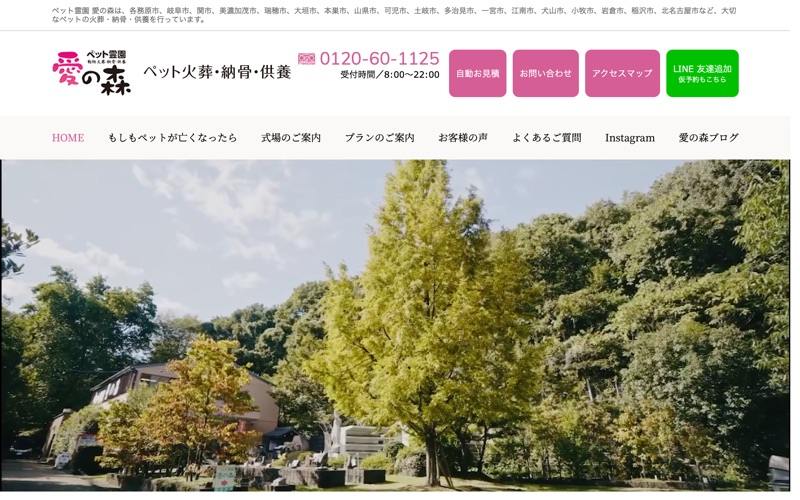Open もしもペットが亡くなったら menu
Screen dimensions: 800x500
point(172,138)
